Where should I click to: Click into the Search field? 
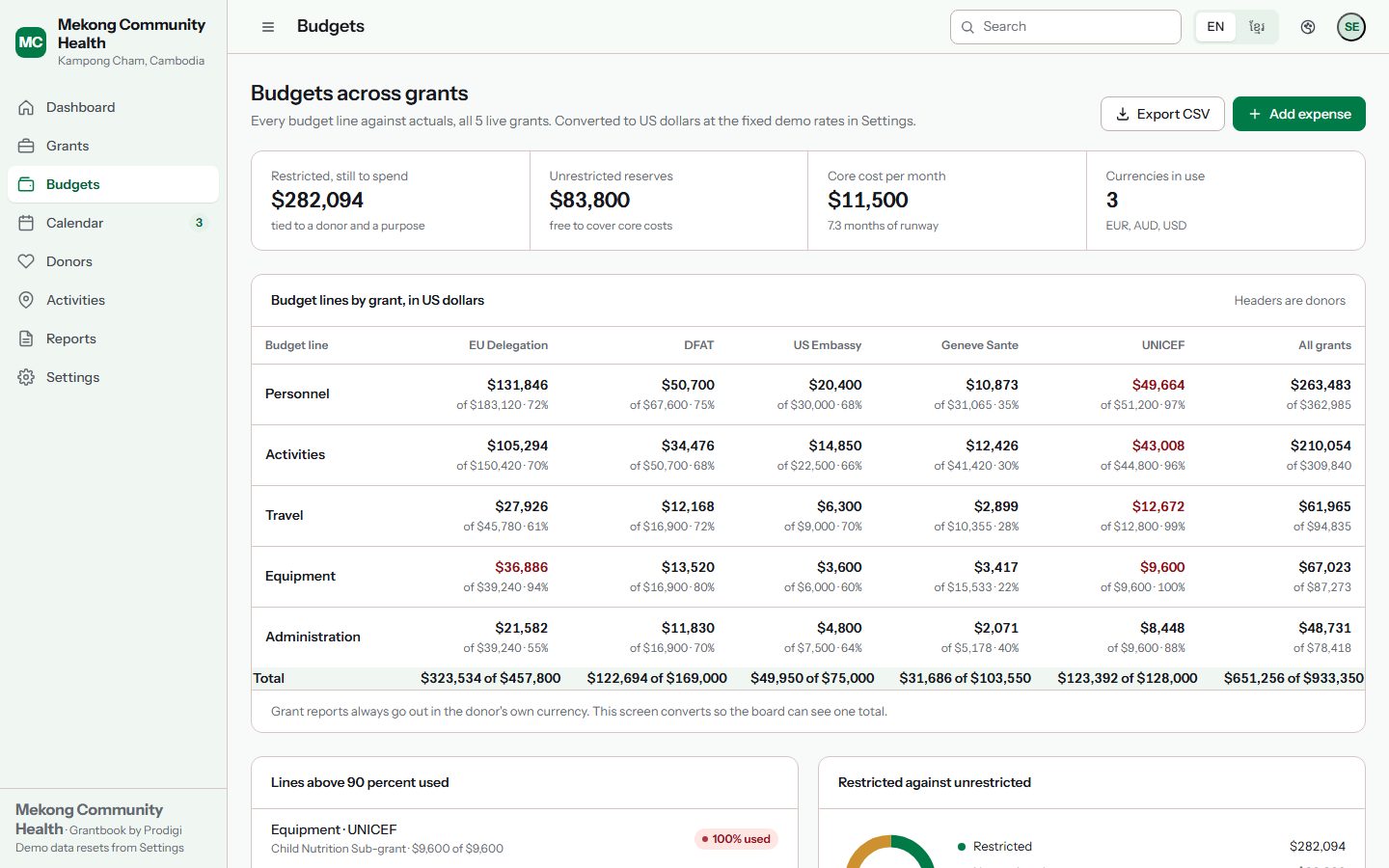coord(1066,27)
